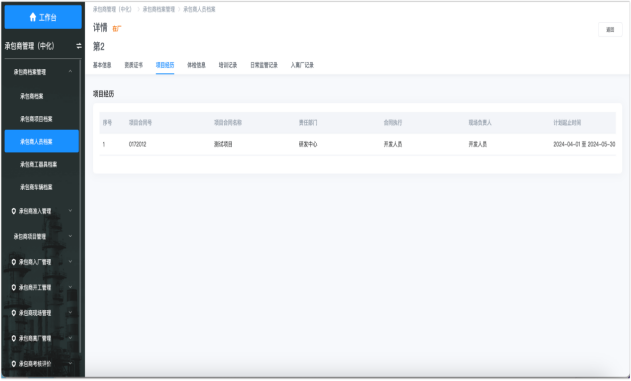Image resolution: width=631 pixels, height=381 pixels.
Task: Click the 承包商项目管理 menu label
Action: [x=30, y=237]
